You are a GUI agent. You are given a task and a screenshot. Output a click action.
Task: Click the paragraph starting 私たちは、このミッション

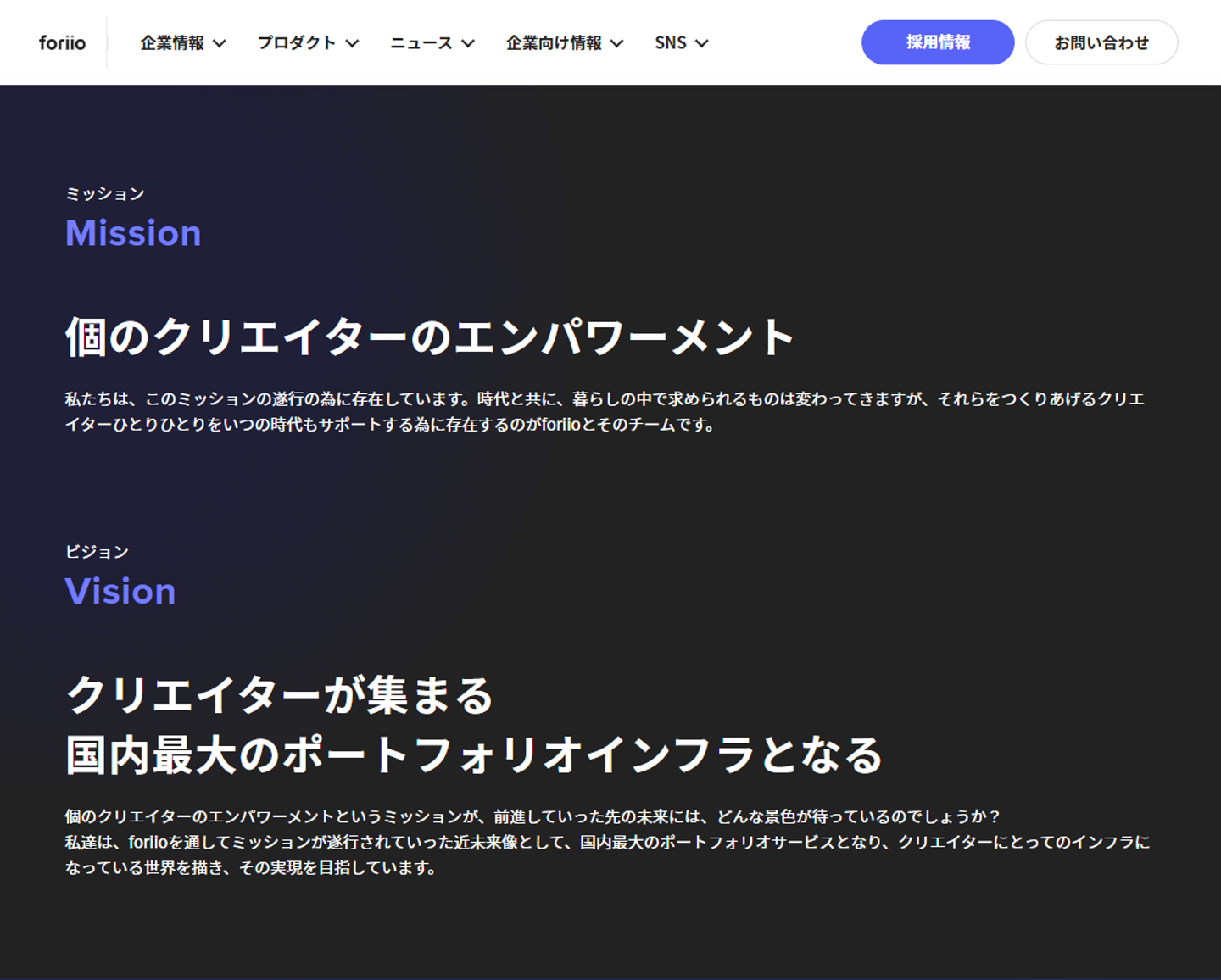coord(605,411)
